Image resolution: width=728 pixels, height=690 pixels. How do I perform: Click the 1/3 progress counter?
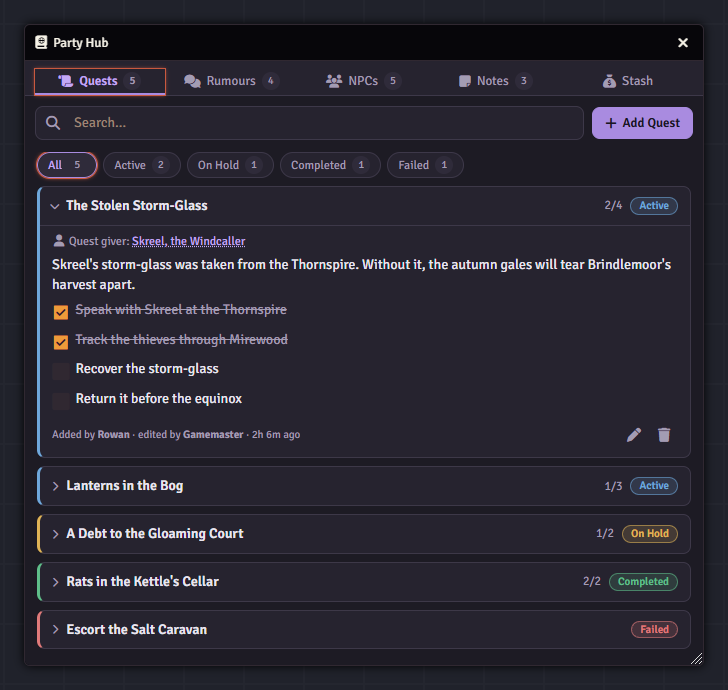point(613,486)
